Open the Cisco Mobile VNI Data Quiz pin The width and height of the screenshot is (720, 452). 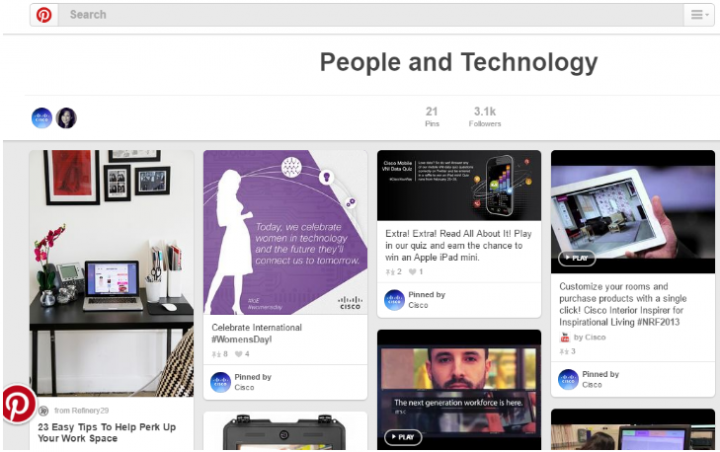point(459,185)
